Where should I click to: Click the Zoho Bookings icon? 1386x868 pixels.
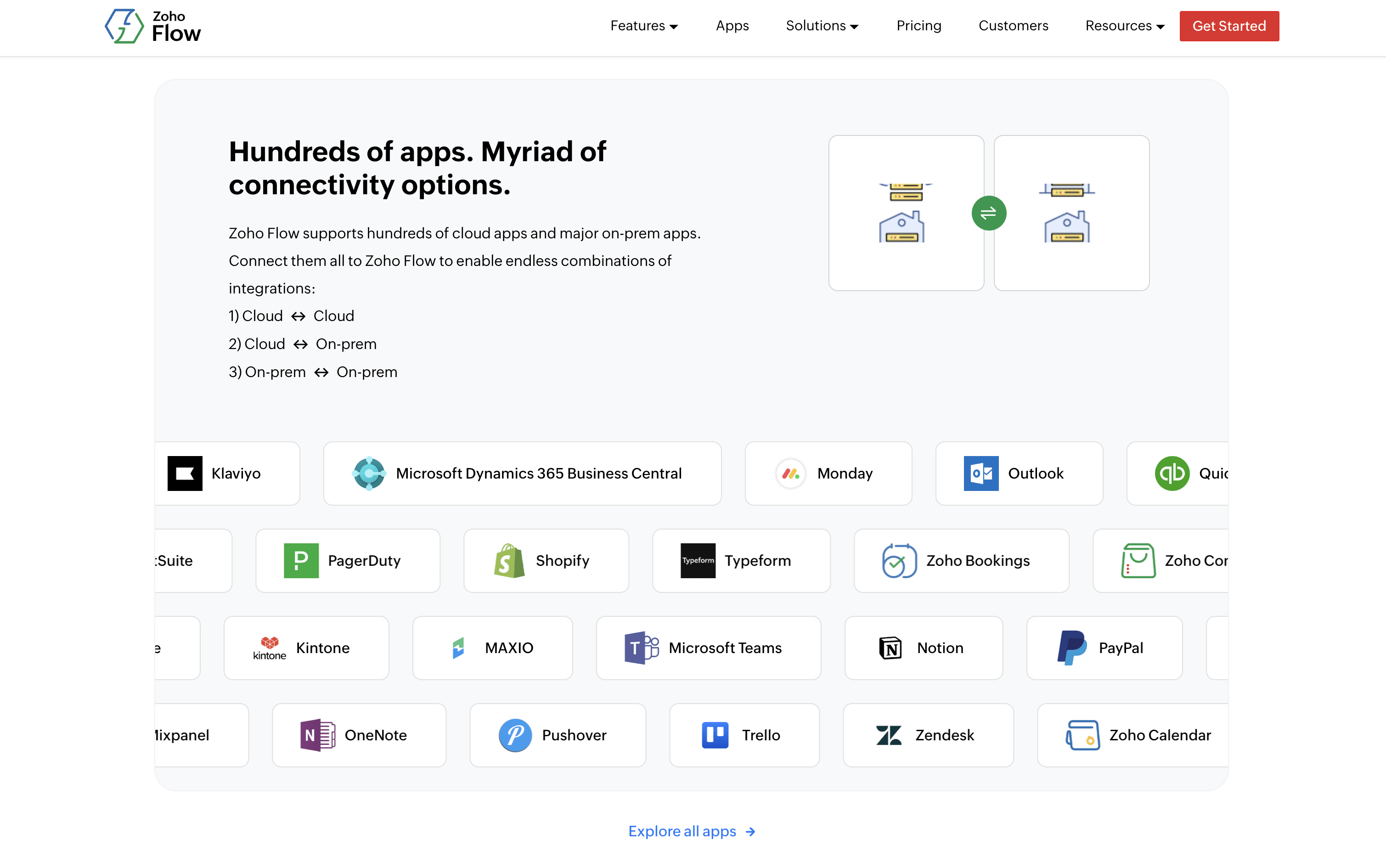click(899, 560)
